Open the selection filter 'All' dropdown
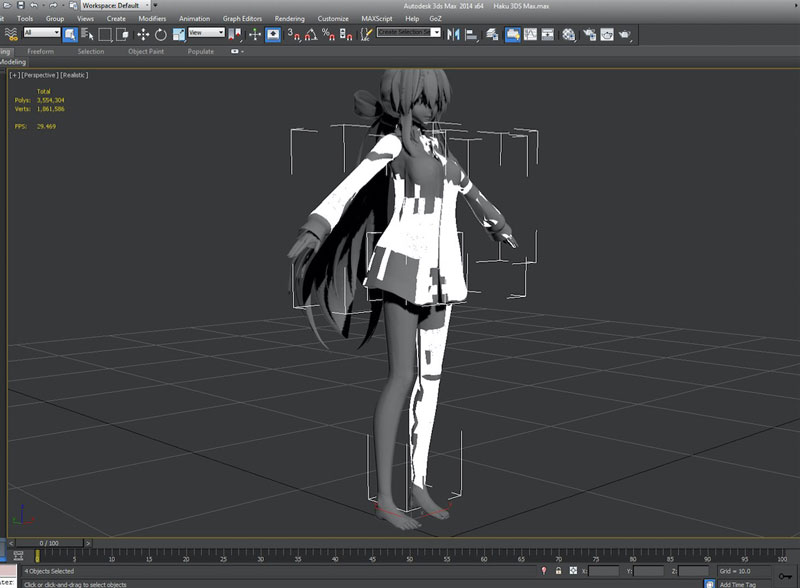Image resolution: width=800 pixels, height=588 pixels. pyautogui.click(x=42, y=33)
